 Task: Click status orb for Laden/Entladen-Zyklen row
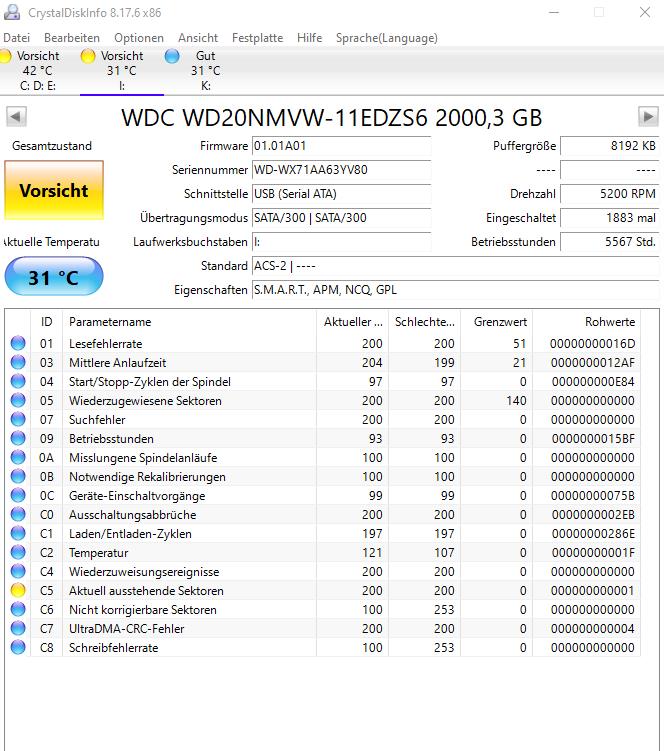click(18, 533)
